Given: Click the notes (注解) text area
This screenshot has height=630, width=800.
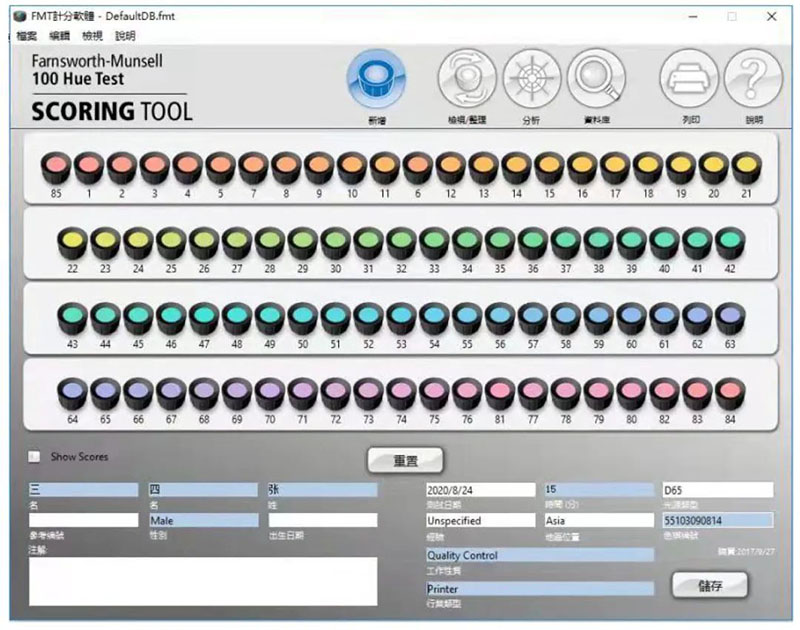Looking at the screenshot, I should coord(203,581).
